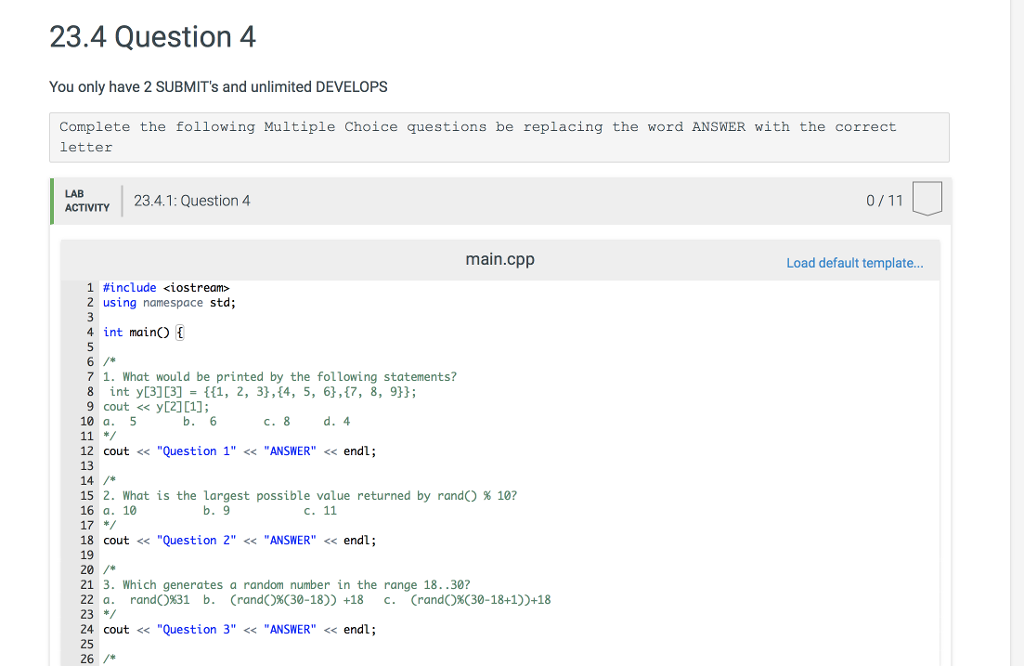Click the 0 / 11 score text
The width and height of the screenshot is (1024, 666).
[x=884, y=201]
